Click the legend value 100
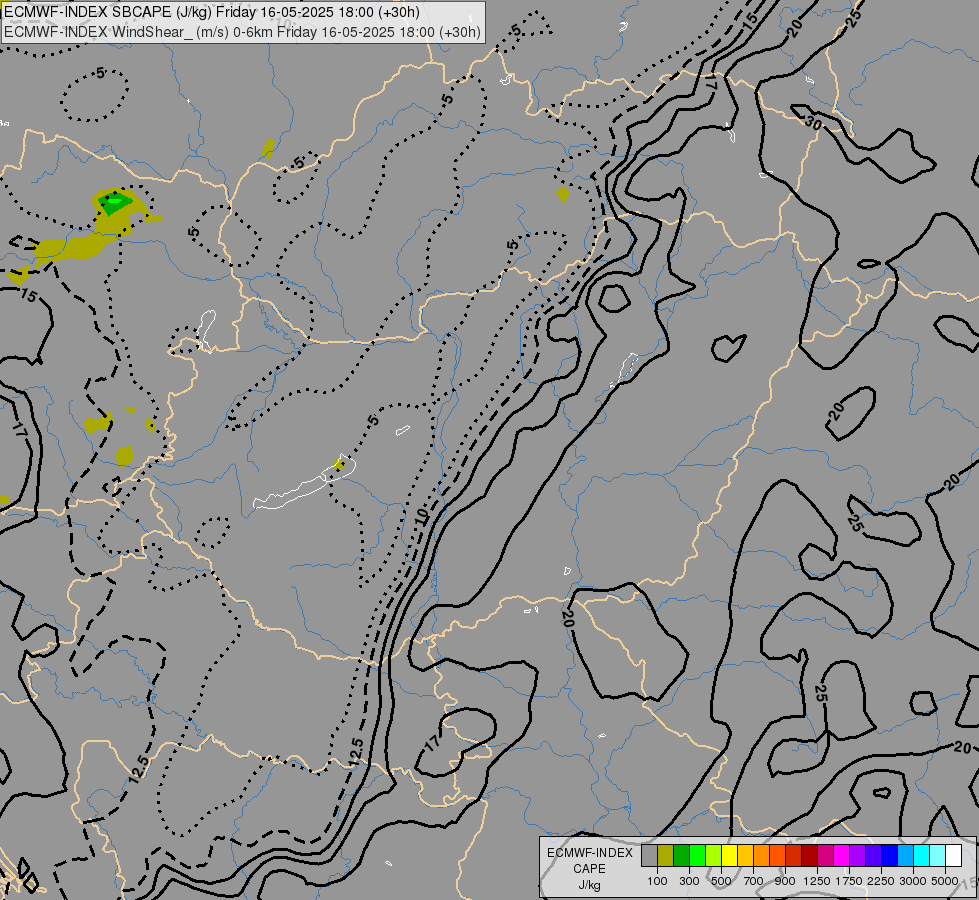The image size is (979, 900). coord(657,881)
